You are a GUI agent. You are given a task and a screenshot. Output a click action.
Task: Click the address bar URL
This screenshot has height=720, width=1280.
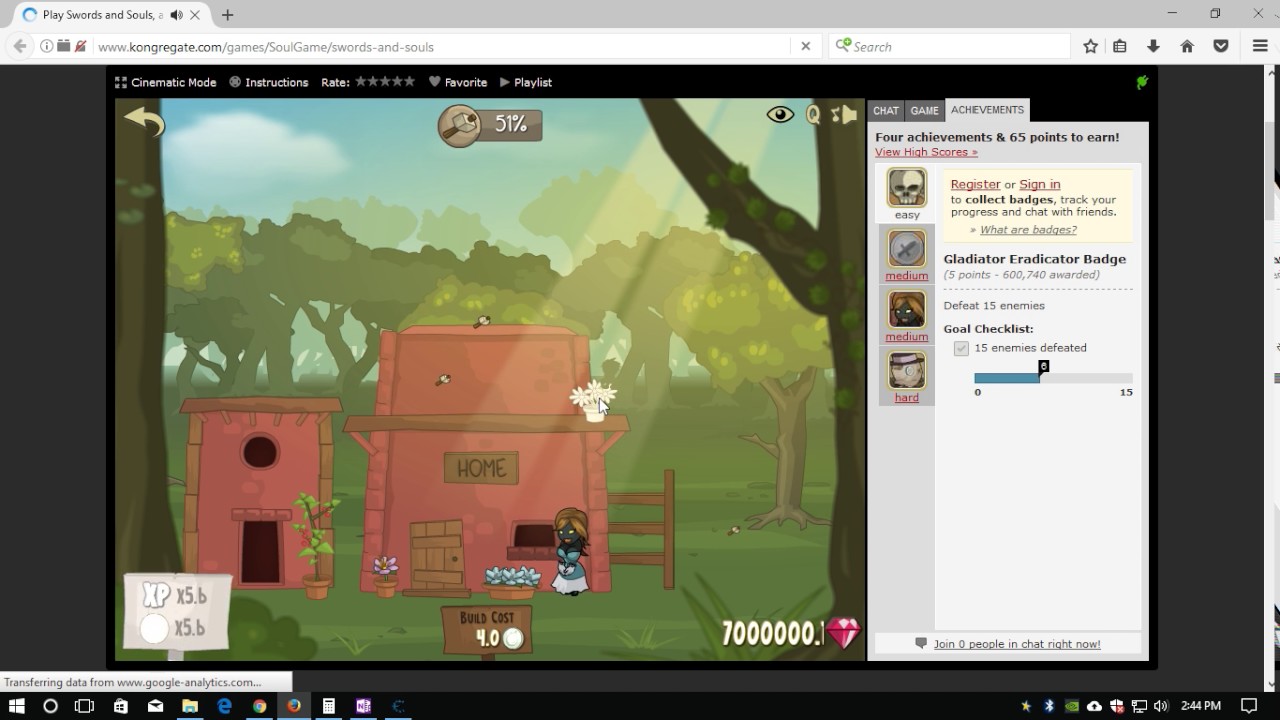coord(265,47)
